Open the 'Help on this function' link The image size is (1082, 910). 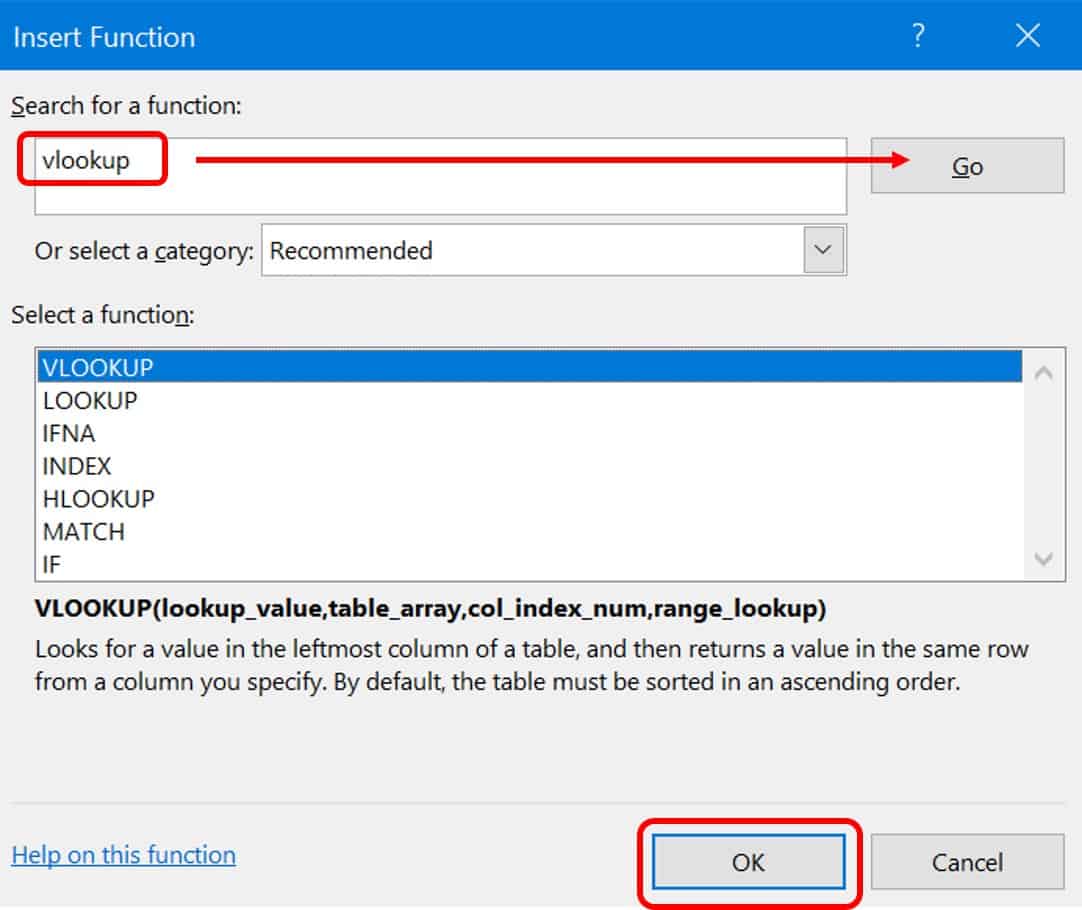point(122,855)
